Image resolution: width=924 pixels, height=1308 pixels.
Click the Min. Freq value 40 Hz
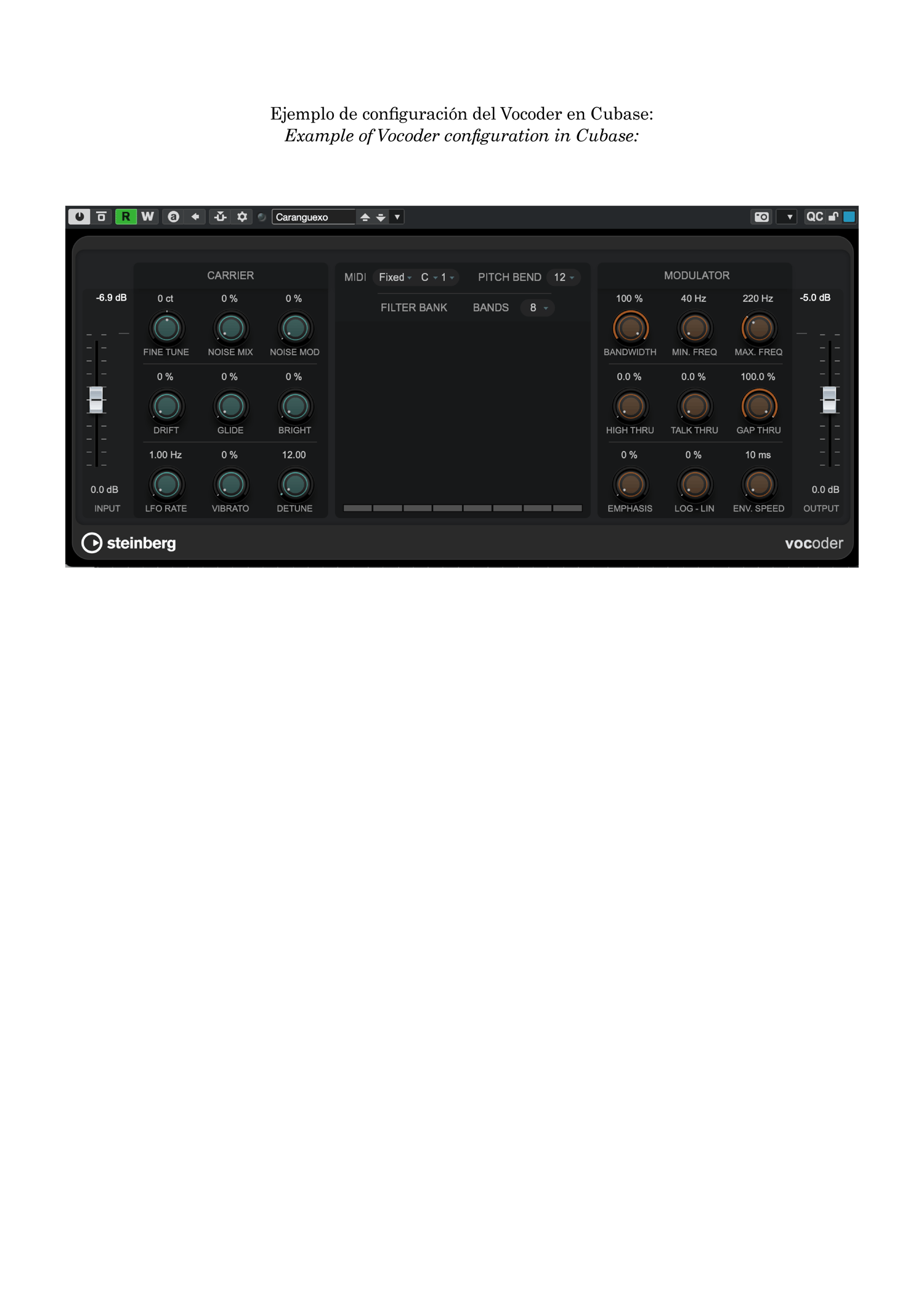pyautogui.click(x=693, y=298)
